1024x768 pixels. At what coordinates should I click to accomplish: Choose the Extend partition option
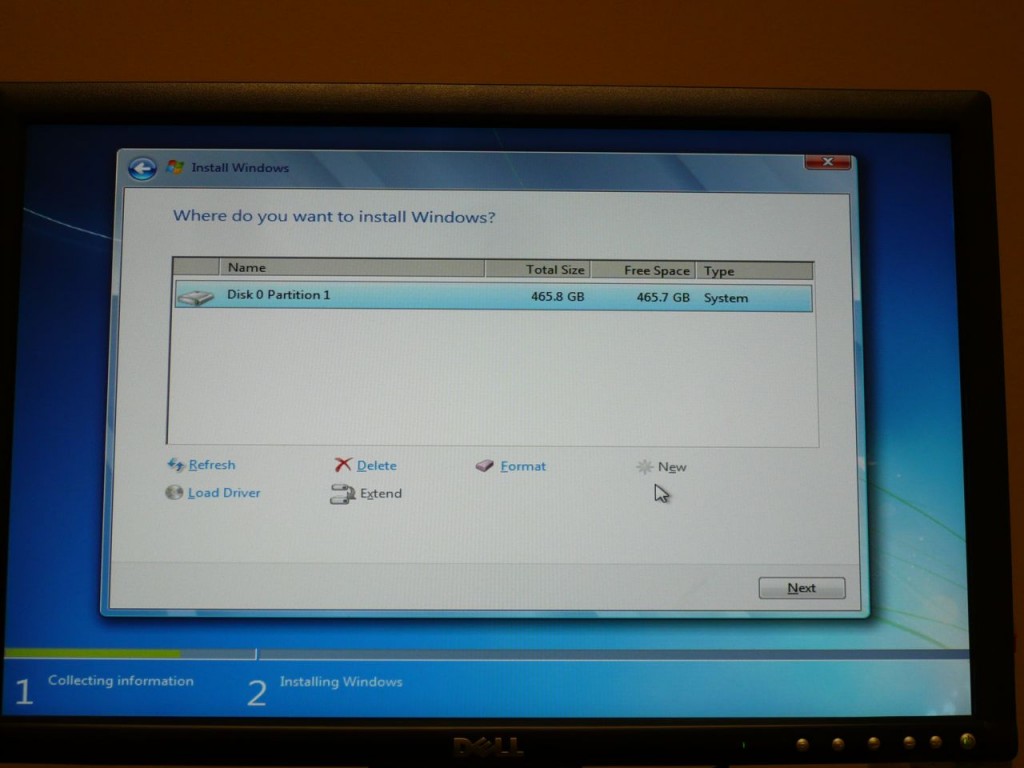coord(381,494)
